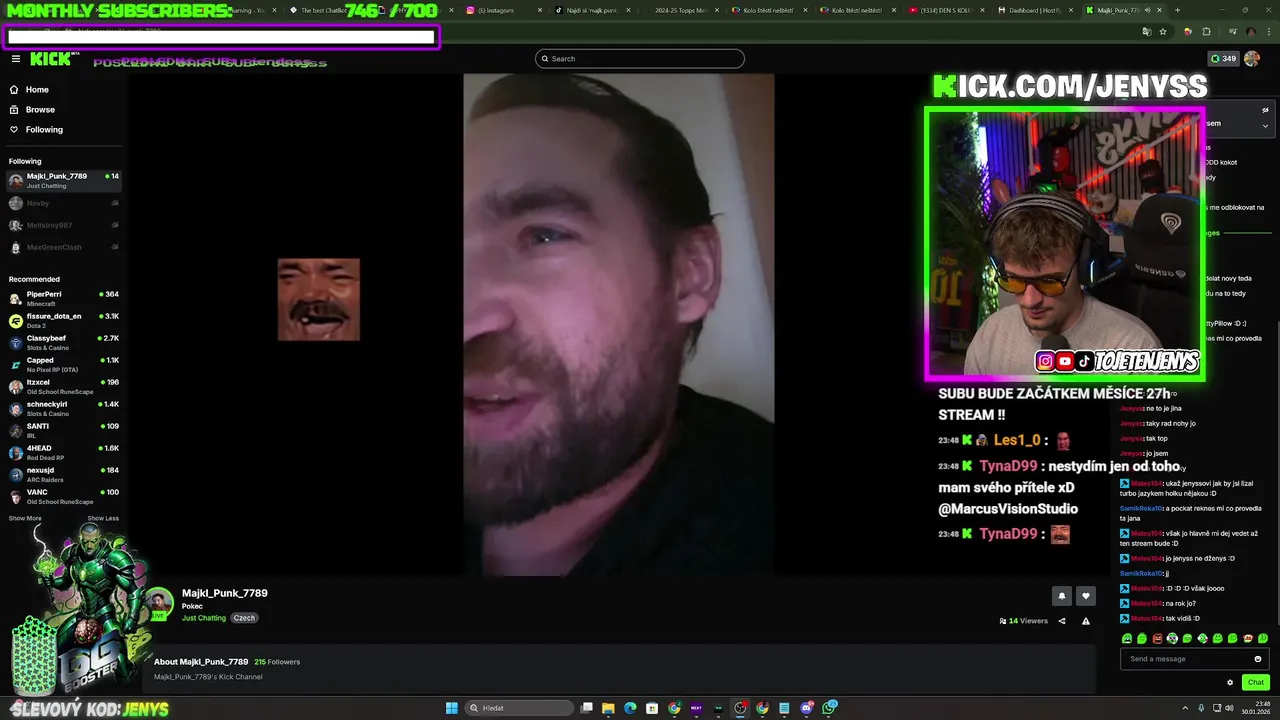Expand list with Show More
1280x720 pixels.
(x=25, y=518)
